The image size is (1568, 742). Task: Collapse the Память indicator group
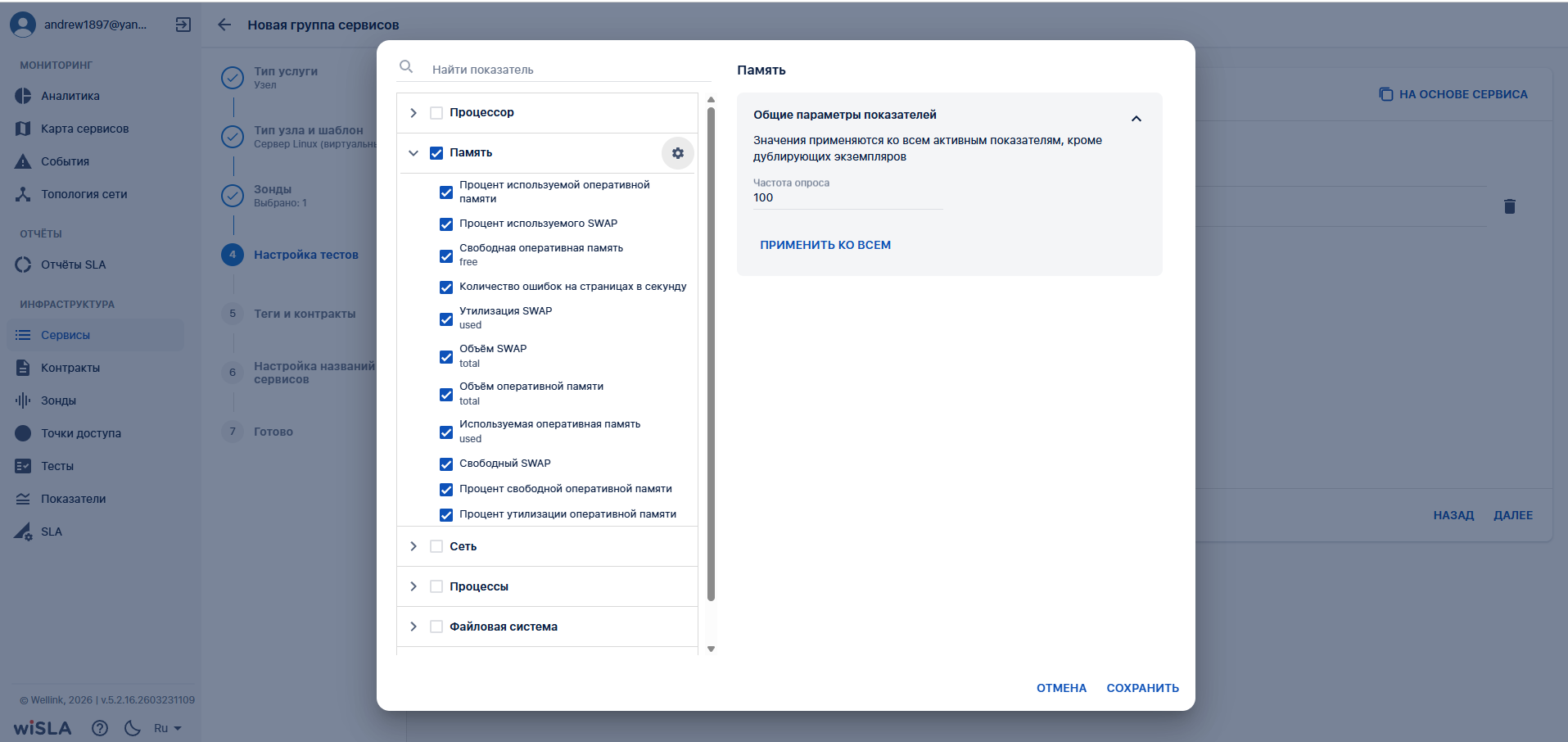[x=413, y=153]
